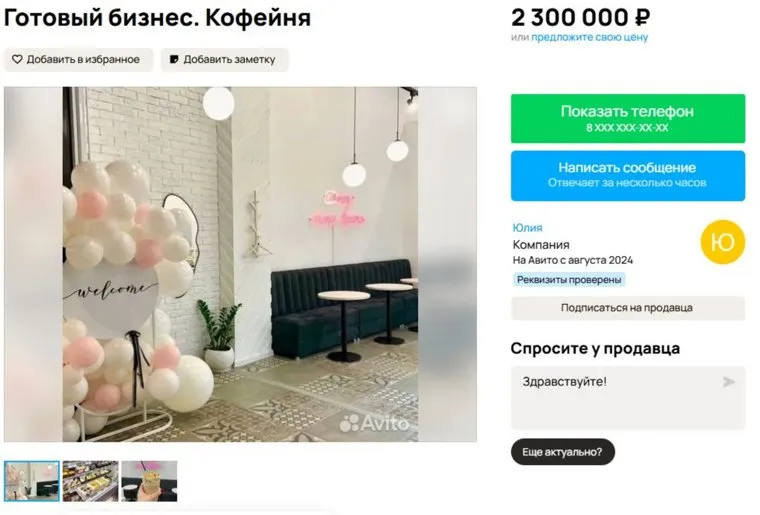Screen dimensions: 760x515
Task: Select the first cafe interior thumbnail
Action: pos(32,481)
